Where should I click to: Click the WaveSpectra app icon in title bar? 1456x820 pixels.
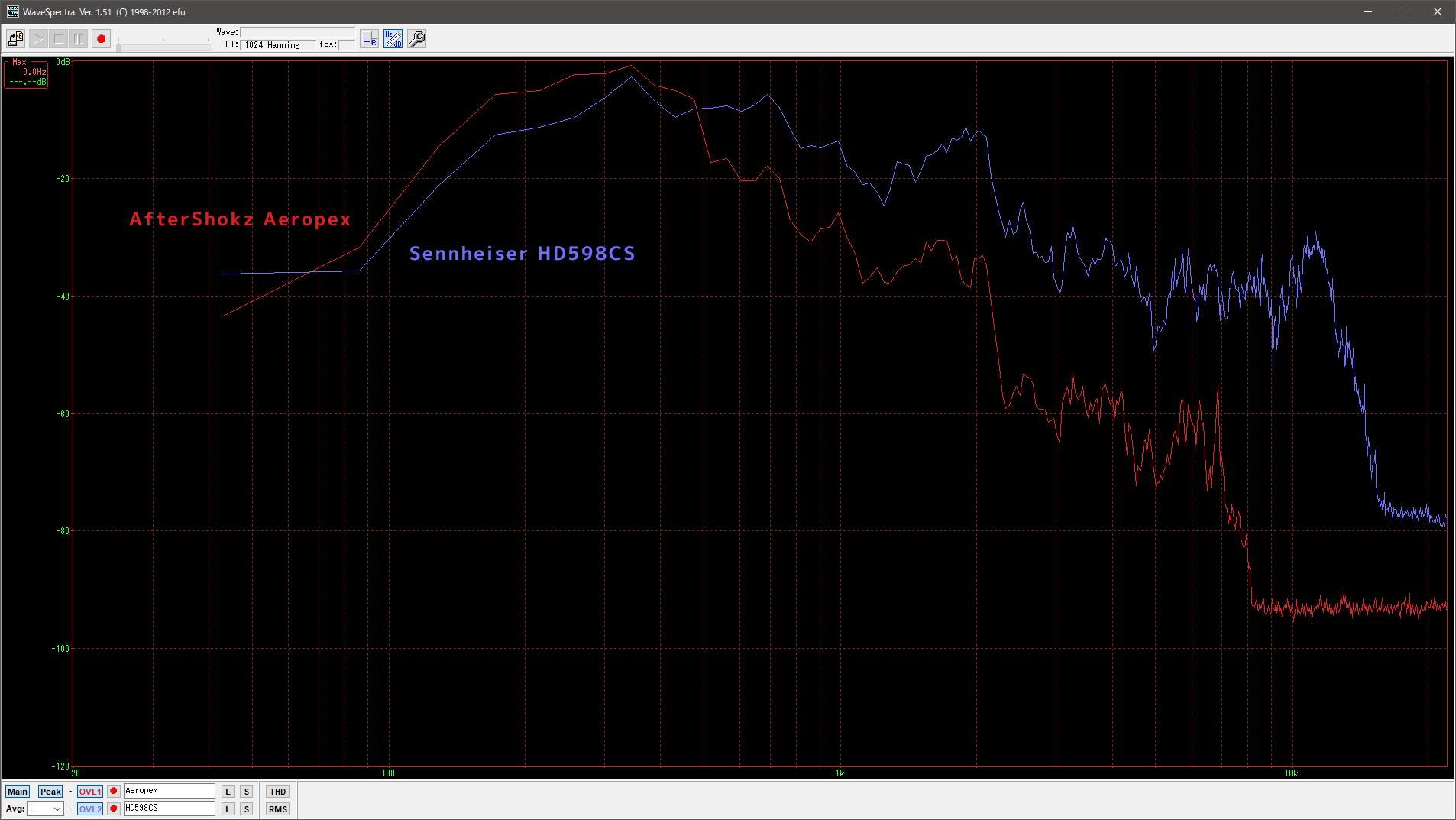click(x=12, y=11)
